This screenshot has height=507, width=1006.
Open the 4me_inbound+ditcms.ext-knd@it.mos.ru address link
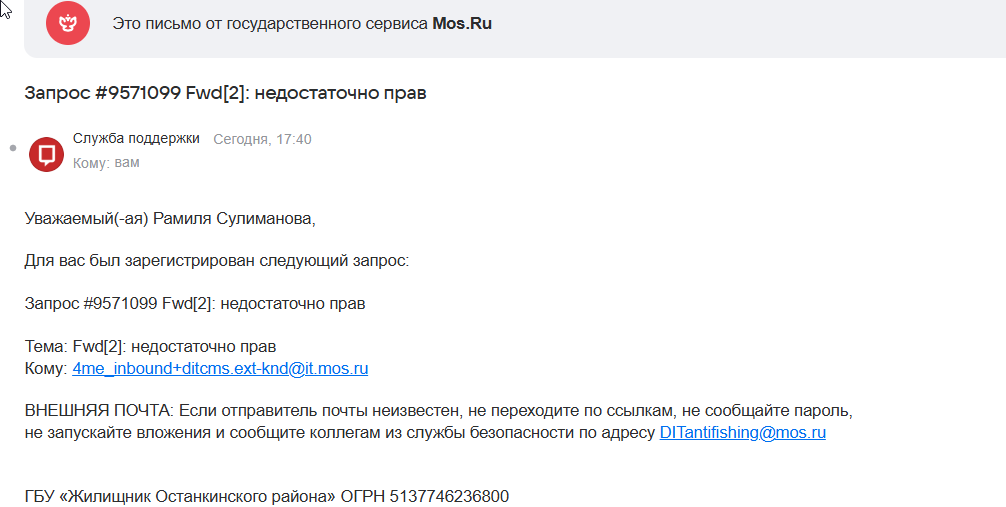click(220, 368)
